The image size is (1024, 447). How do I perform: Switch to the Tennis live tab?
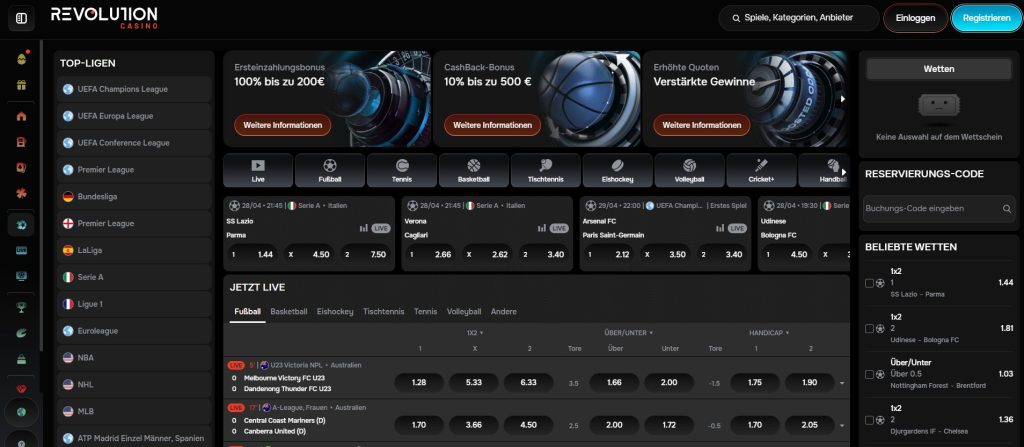pyautogui.click(x=425, y=312)
